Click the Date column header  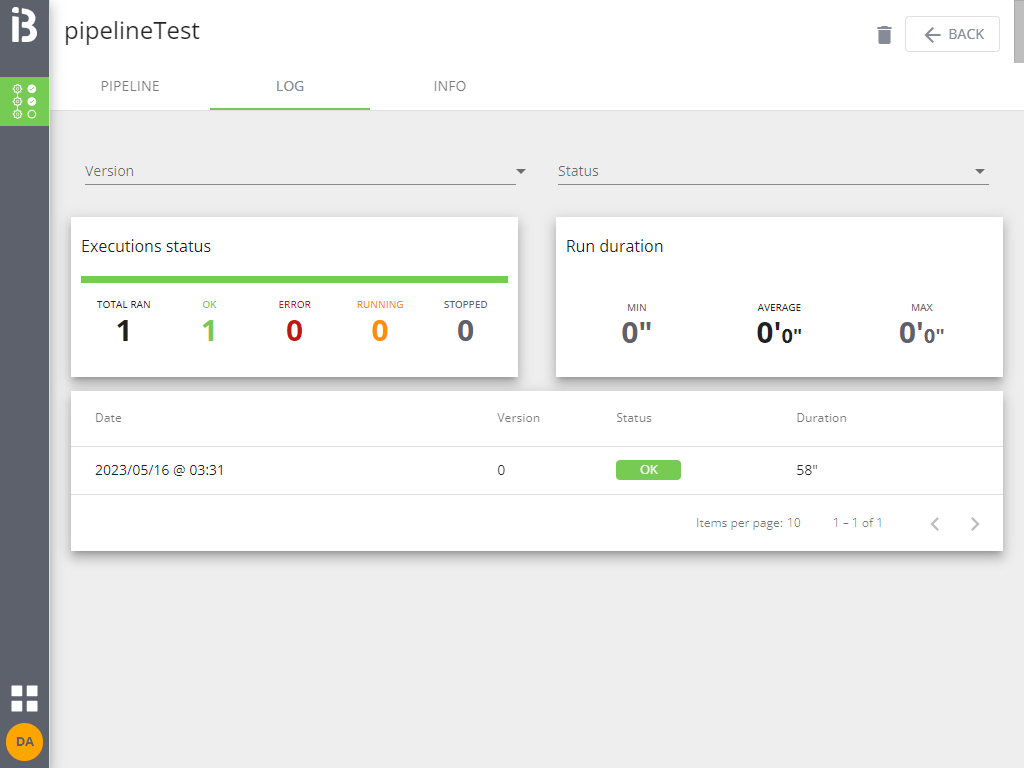tap(108, 418)
